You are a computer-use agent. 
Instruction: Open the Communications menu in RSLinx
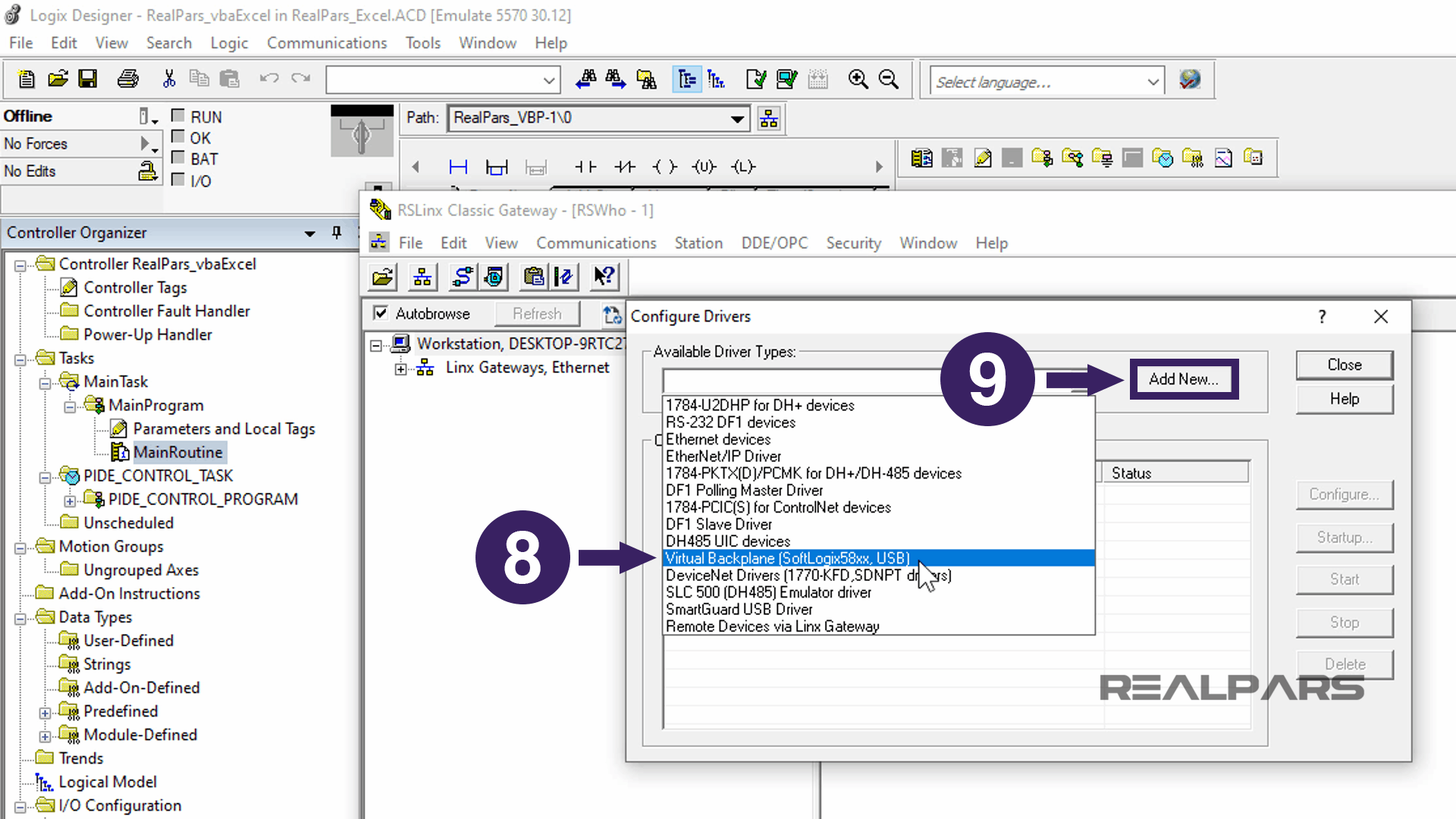596,243
